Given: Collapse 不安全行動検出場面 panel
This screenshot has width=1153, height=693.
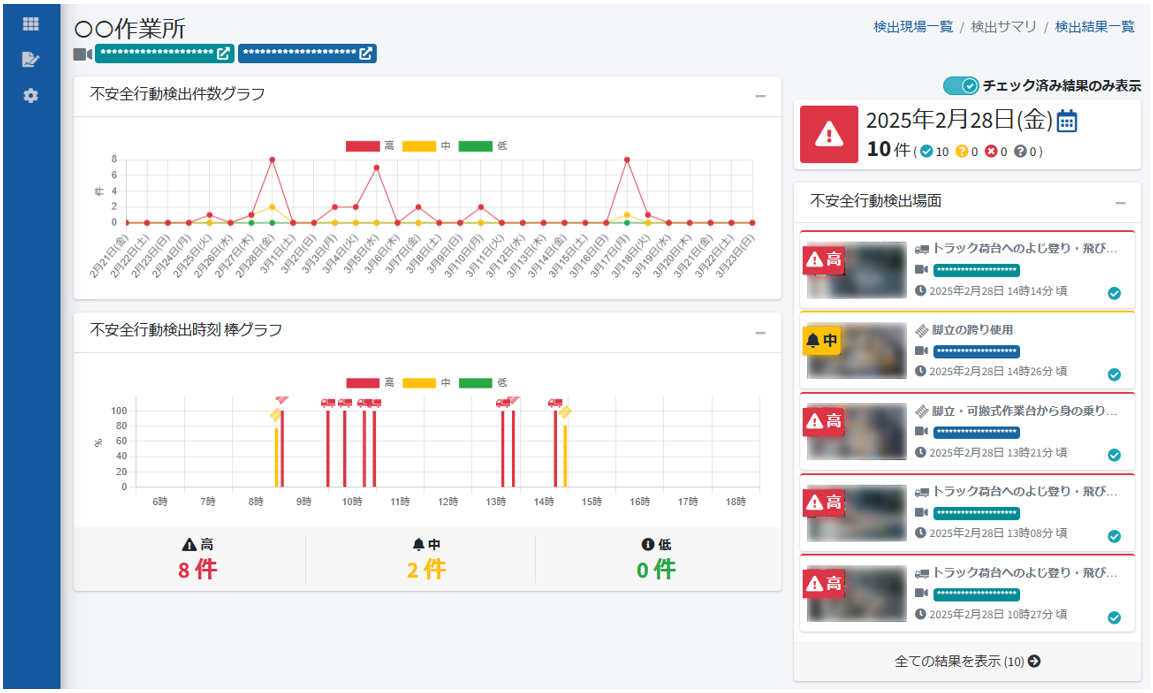Looking at the screenshot, I should (x=1120, y=203).
